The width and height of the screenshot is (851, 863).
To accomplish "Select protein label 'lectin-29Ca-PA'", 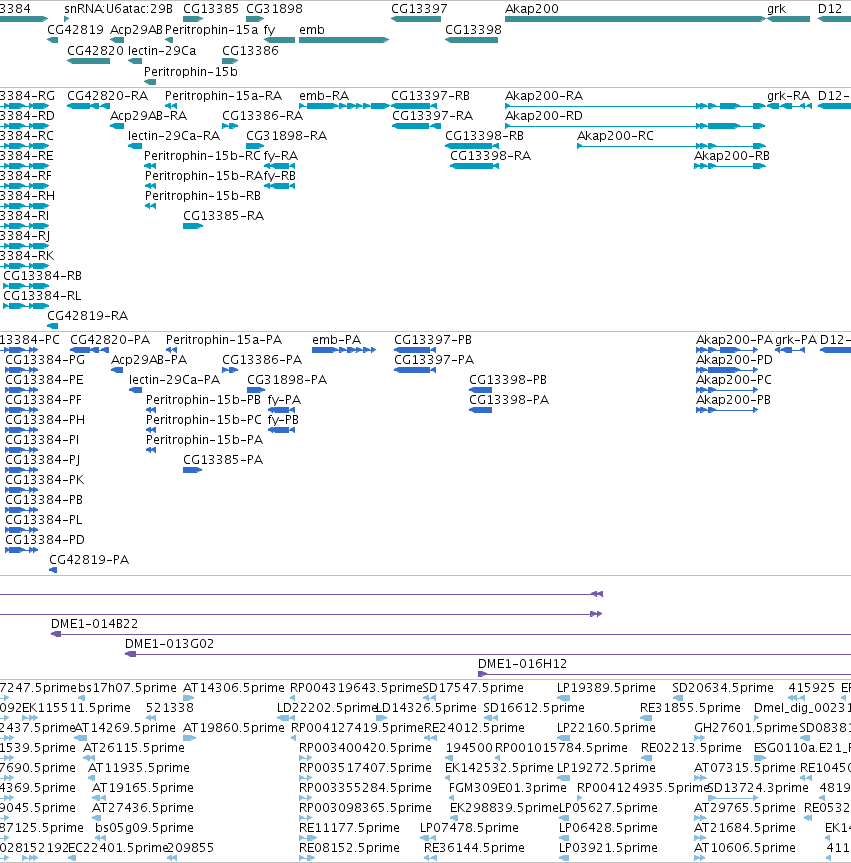I will [174, 380].
